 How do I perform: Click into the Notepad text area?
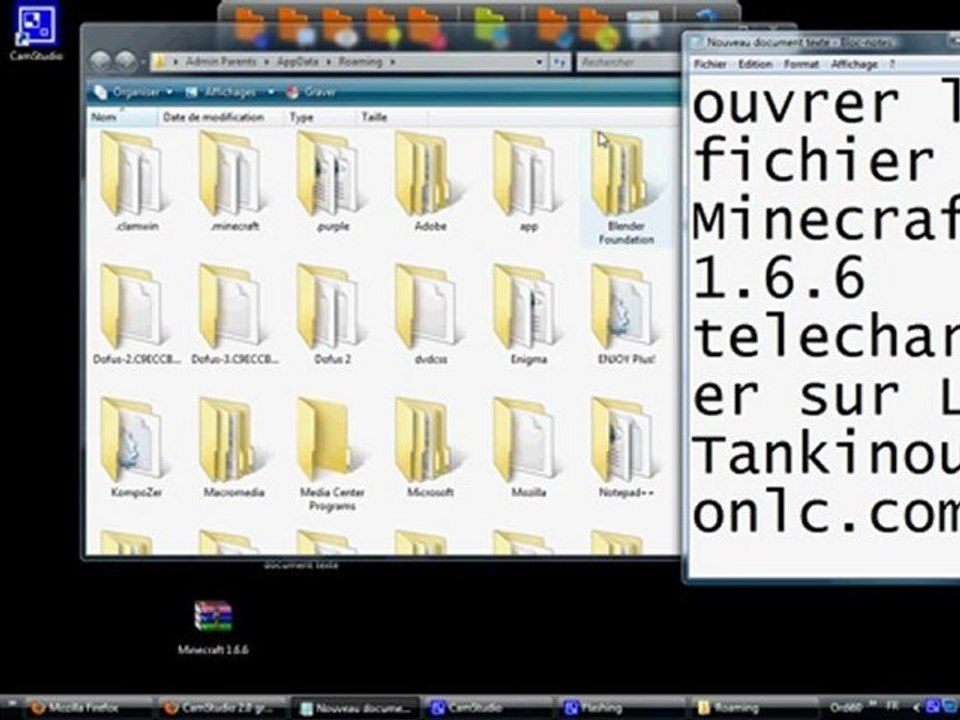(824, 326)
